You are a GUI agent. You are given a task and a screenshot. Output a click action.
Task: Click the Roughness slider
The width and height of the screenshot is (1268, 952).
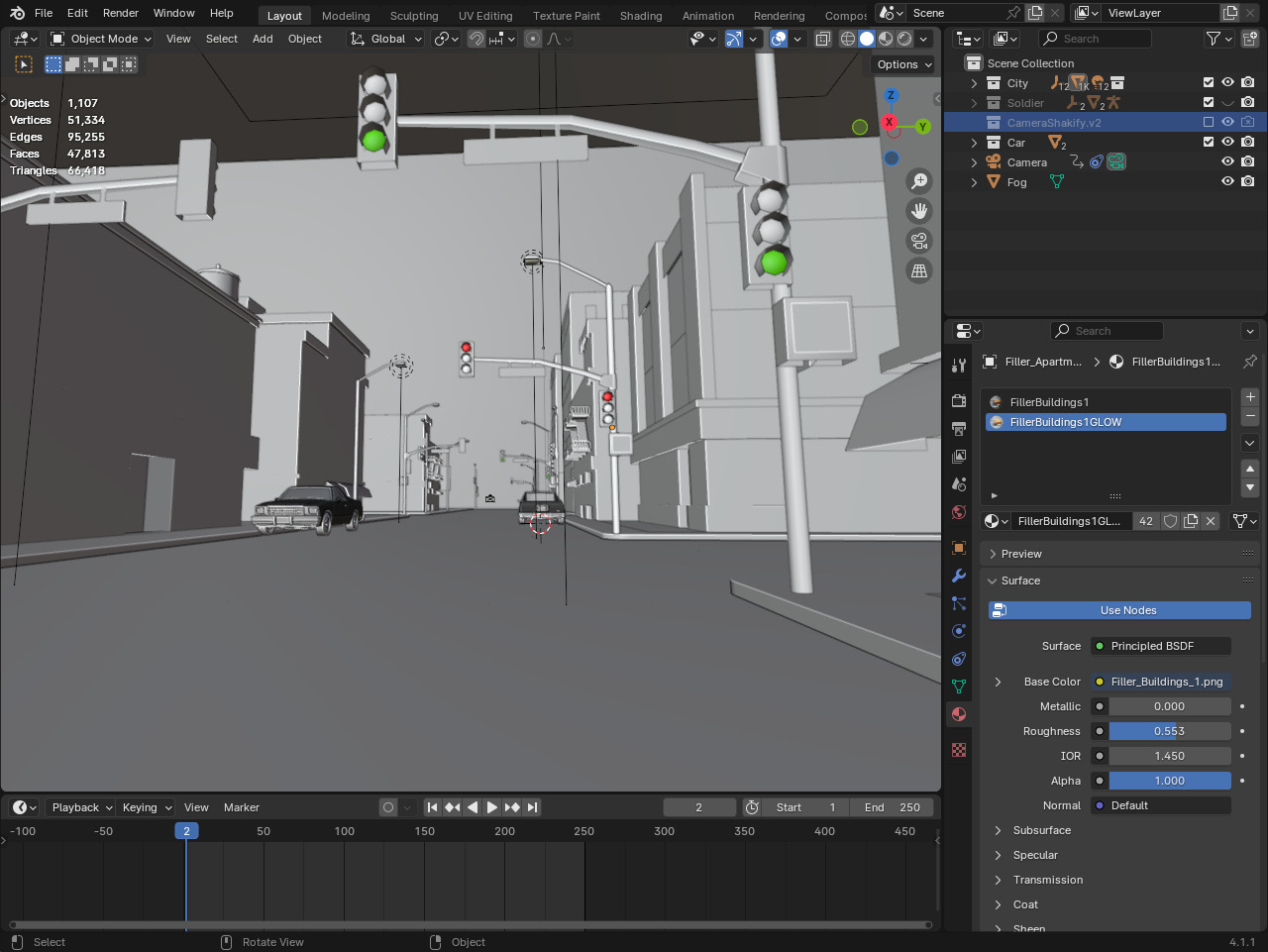tap(1169, 731)
